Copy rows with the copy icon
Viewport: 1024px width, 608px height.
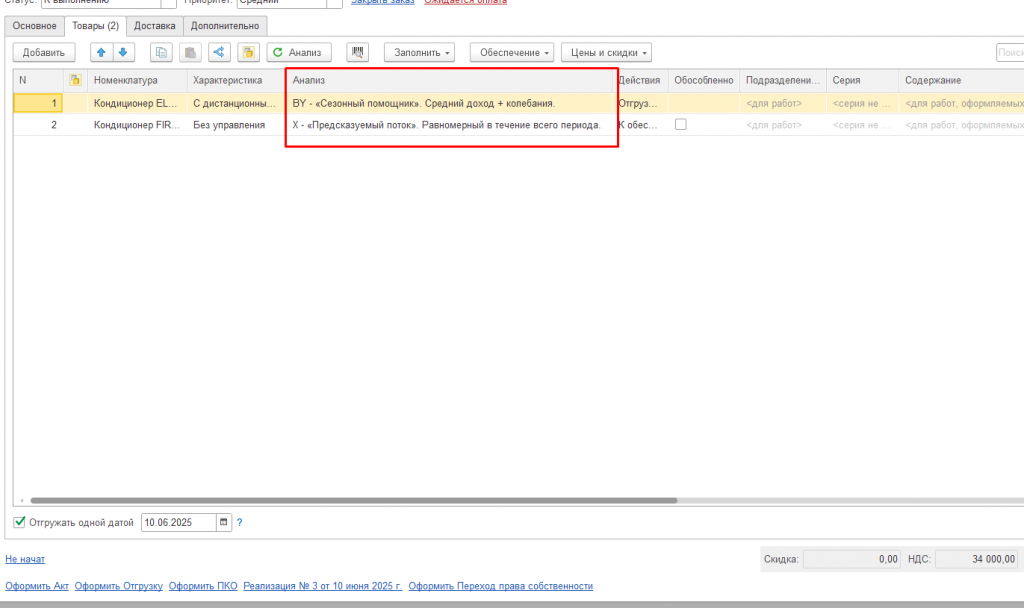click(161, 52)
